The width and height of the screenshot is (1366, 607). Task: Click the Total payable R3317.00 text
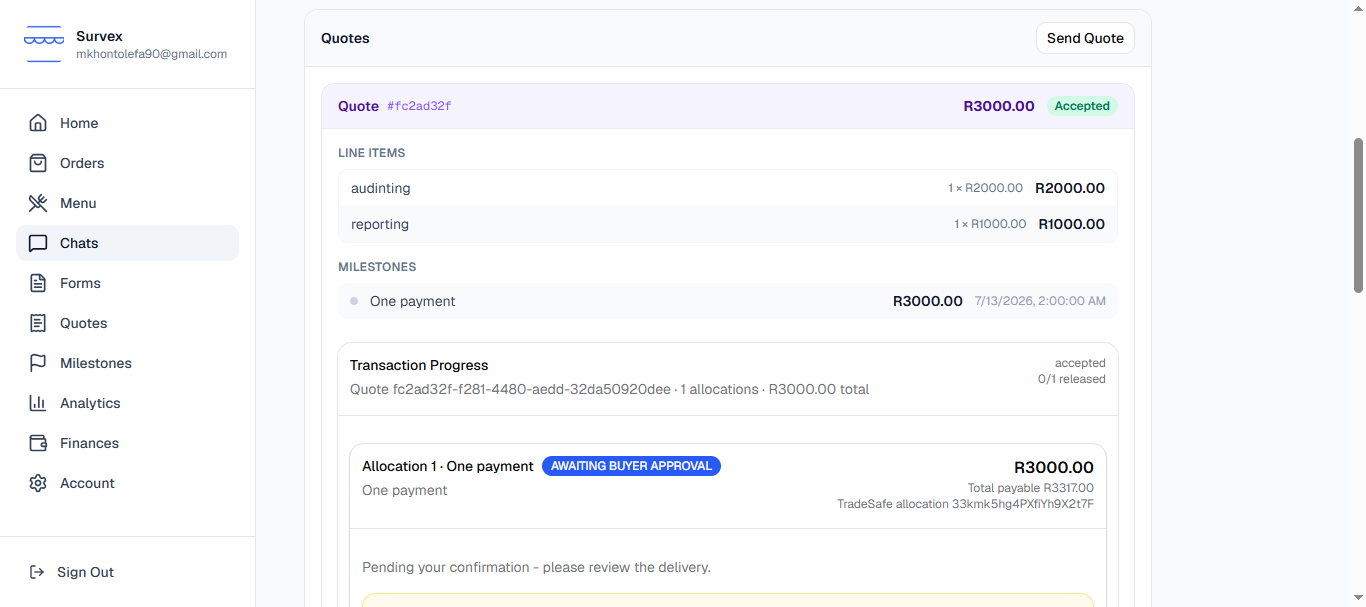coord(1031,488)
